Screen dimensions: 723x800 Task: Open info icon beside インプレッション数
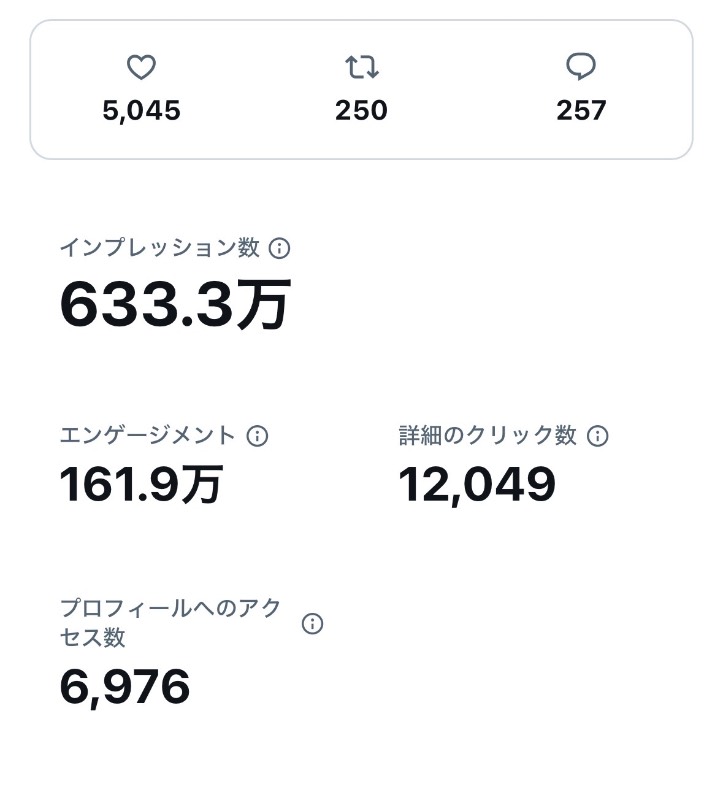click(280, 248)
